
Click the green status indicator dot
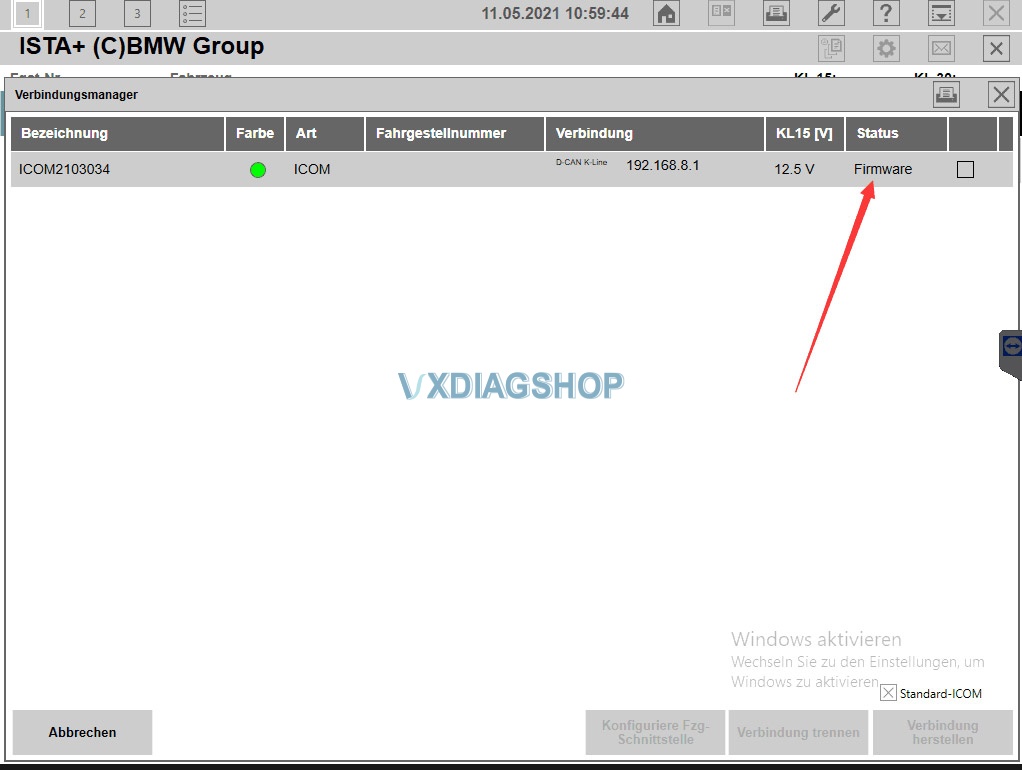tap(258, 170)
